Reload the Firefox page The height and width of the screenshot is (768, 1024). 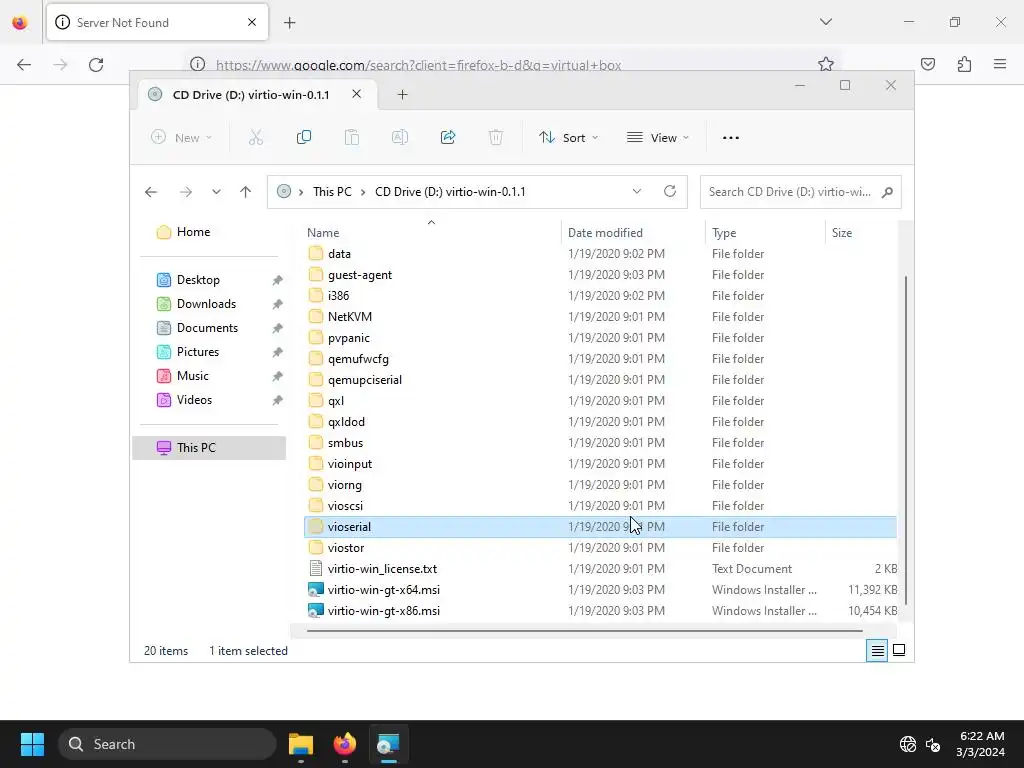[x=96, y=65]
